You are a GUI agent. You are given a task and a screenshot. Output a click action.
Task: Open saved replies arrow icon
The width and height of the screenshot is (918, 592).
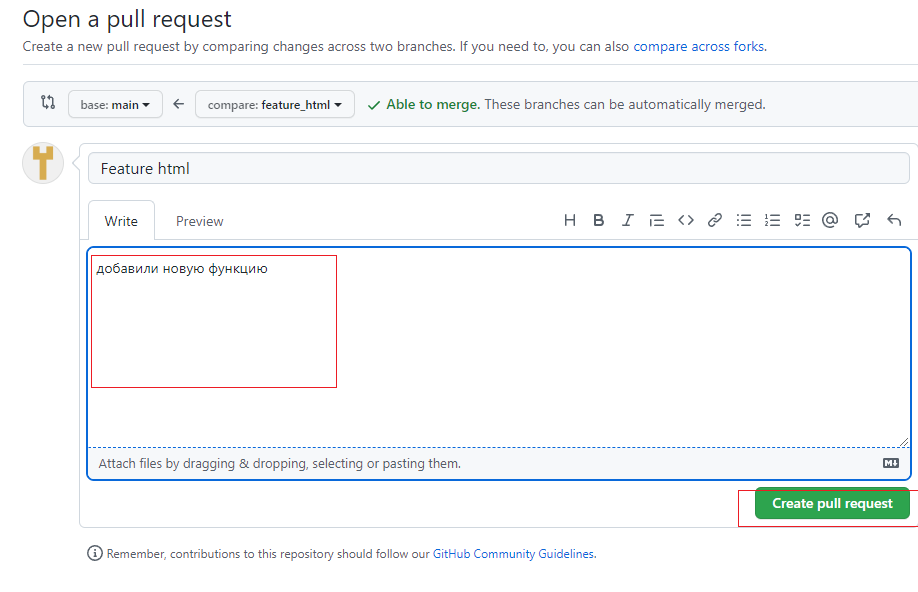893,220
